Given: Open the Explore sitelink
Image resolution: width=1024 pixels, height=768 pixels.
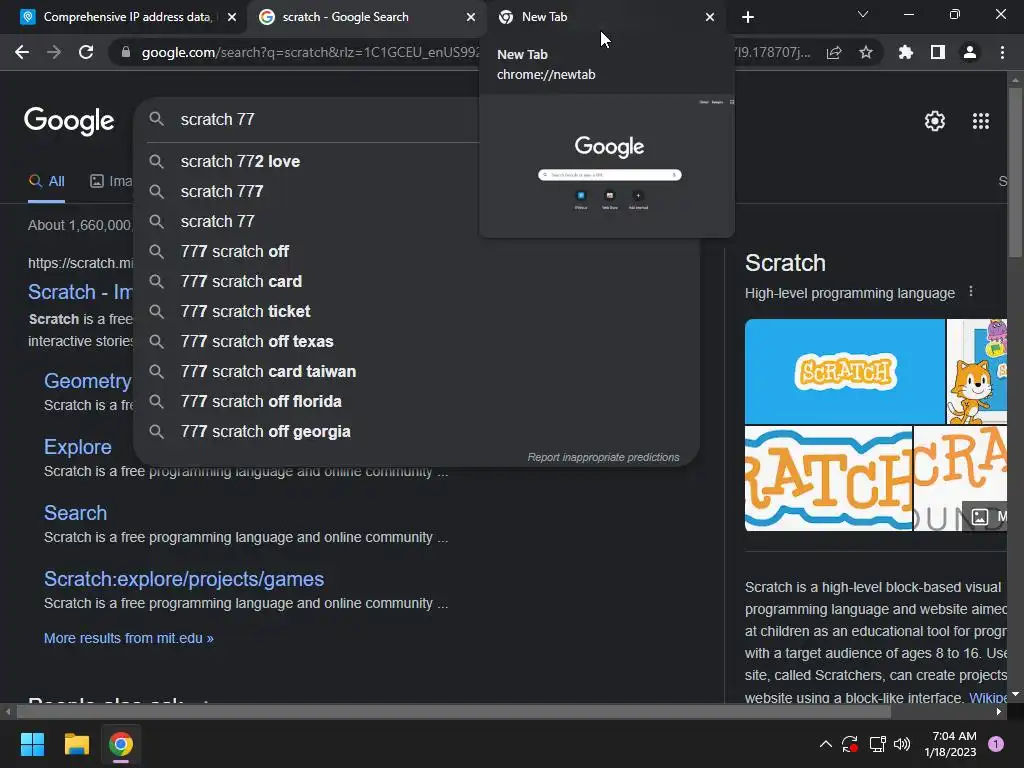Looking at the screenshot, I should [x=78, y=447].
